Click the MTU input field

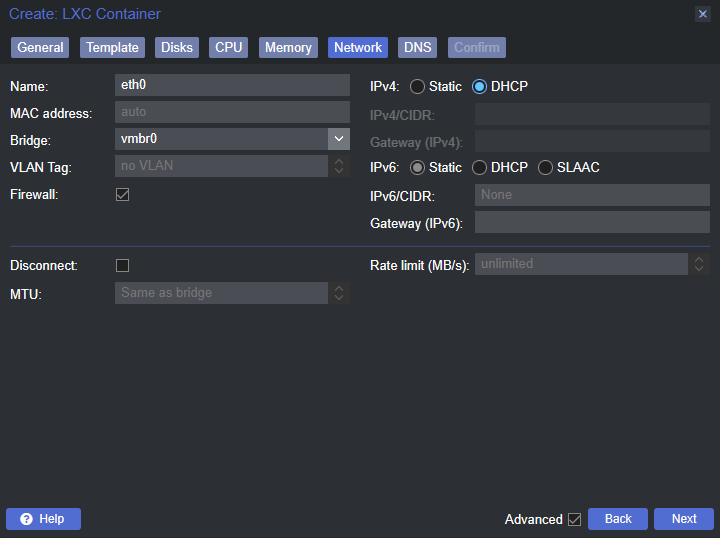pyautogui.click(x=221, y=293)
